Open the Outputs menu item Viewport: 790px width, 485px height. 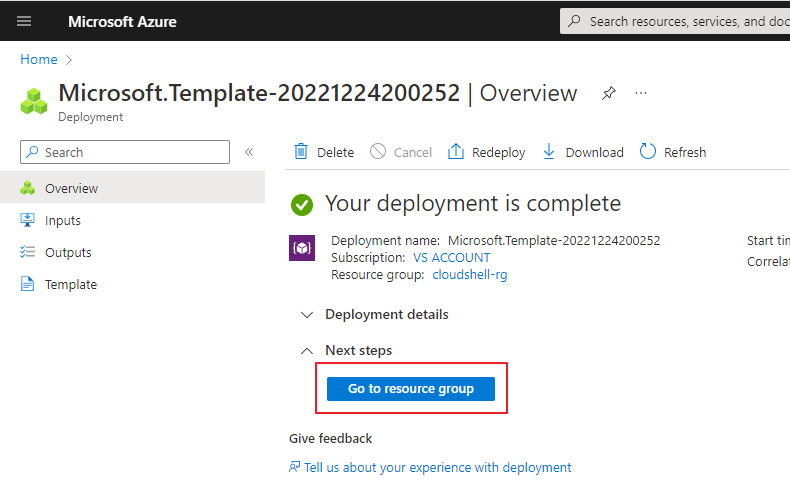(x=68, y=252)
